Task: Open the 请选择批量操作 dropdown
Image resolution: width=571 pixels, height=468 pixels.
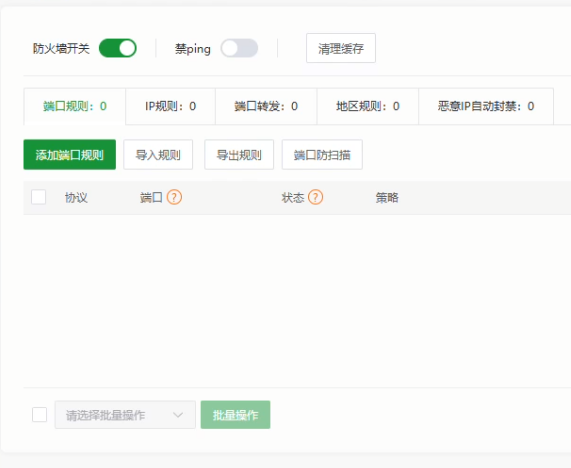Action: 125,415
